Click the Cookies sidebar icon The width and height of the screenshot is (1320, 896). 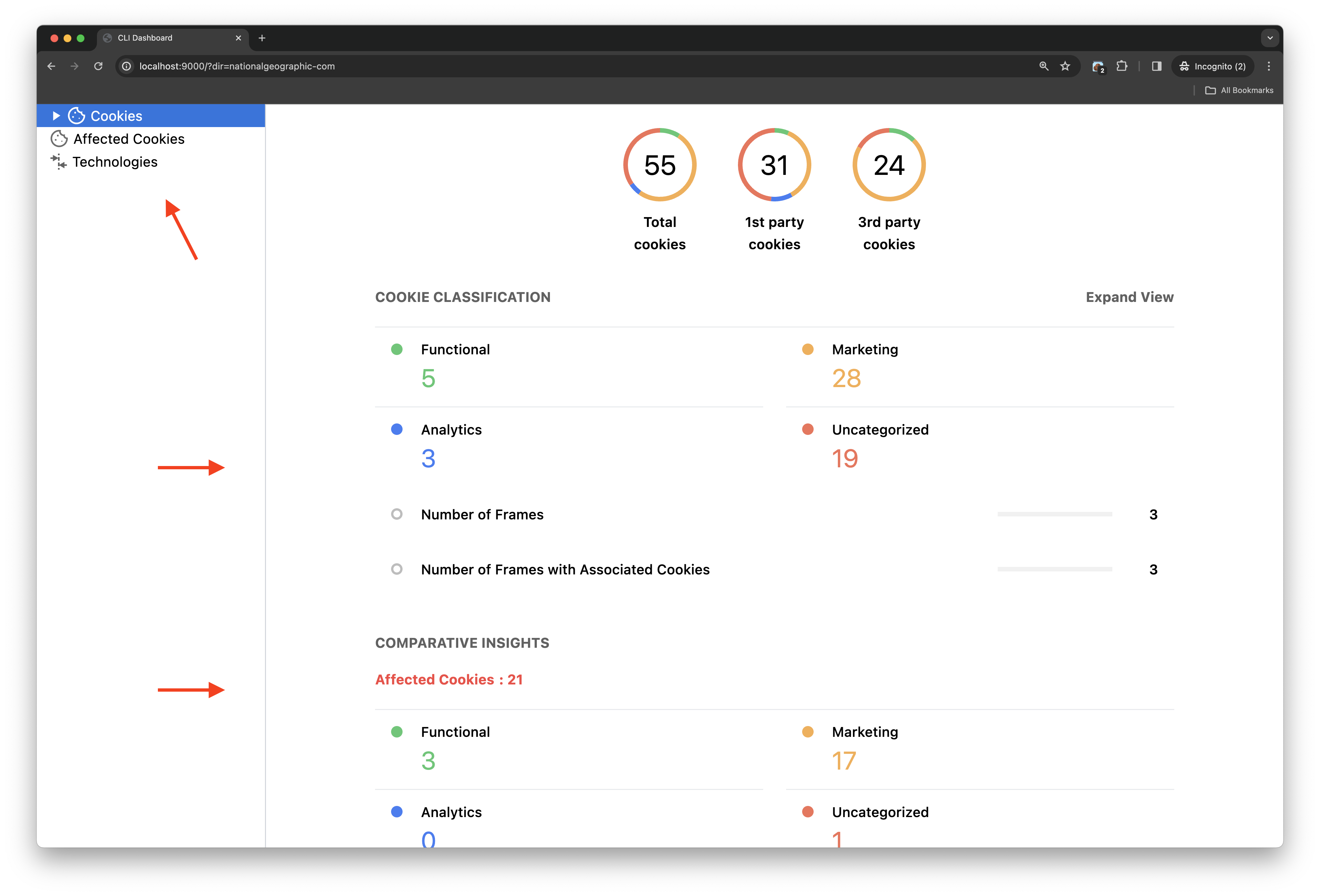(x=78, y=115)
